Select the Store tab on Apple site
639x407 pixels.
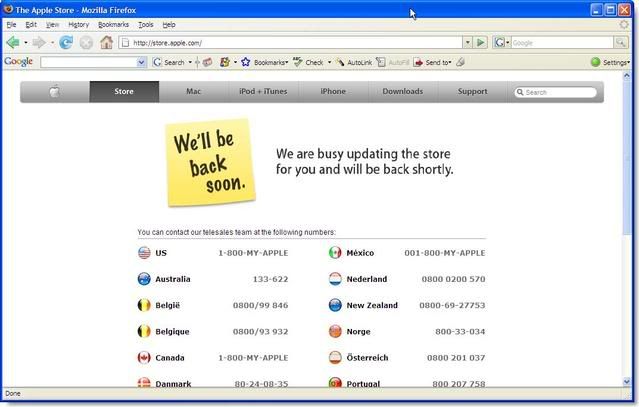[124, 92]
